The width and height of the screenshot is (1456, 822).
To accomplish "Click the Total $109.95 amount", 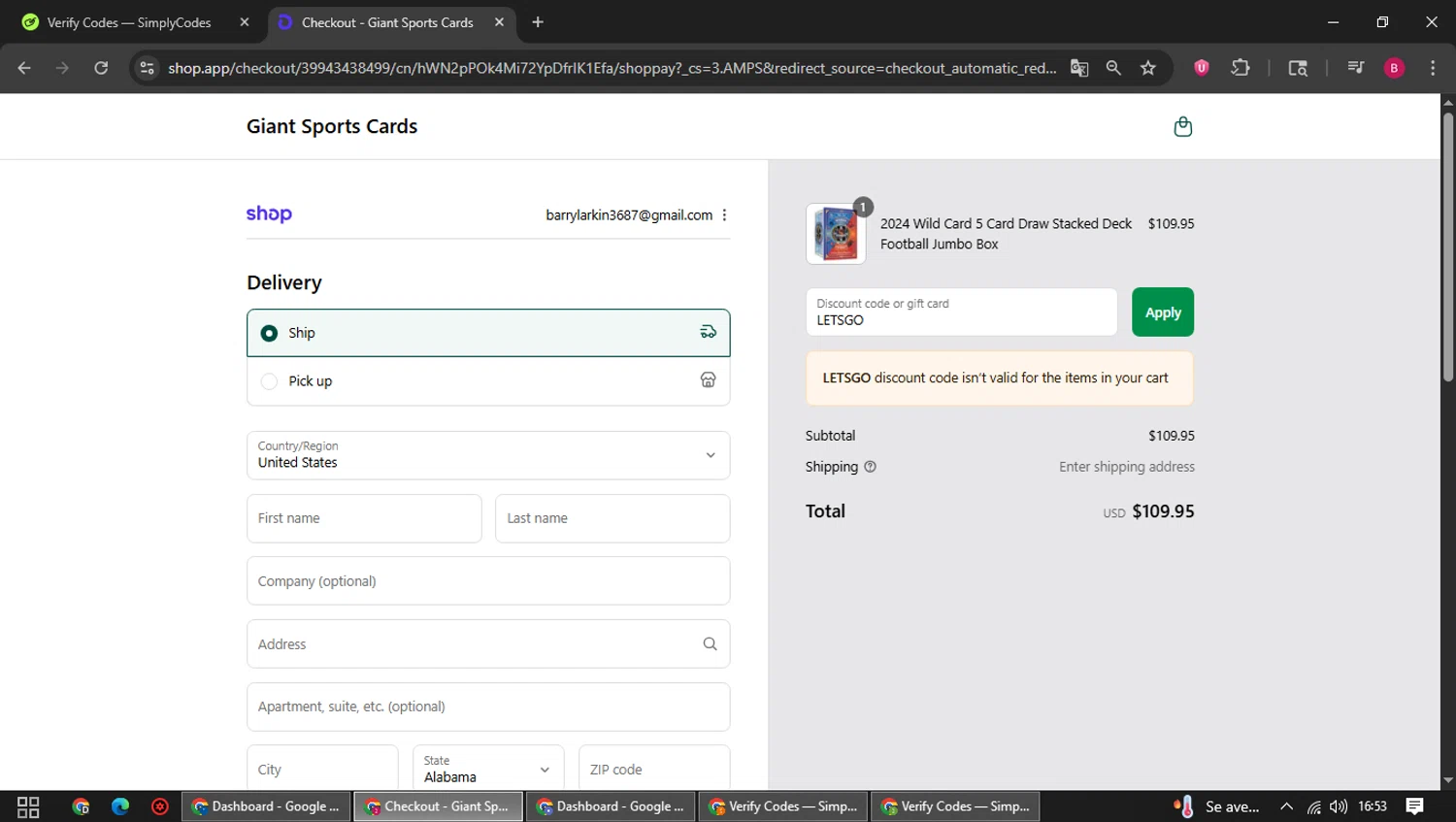I will (x=1163, y=511).
